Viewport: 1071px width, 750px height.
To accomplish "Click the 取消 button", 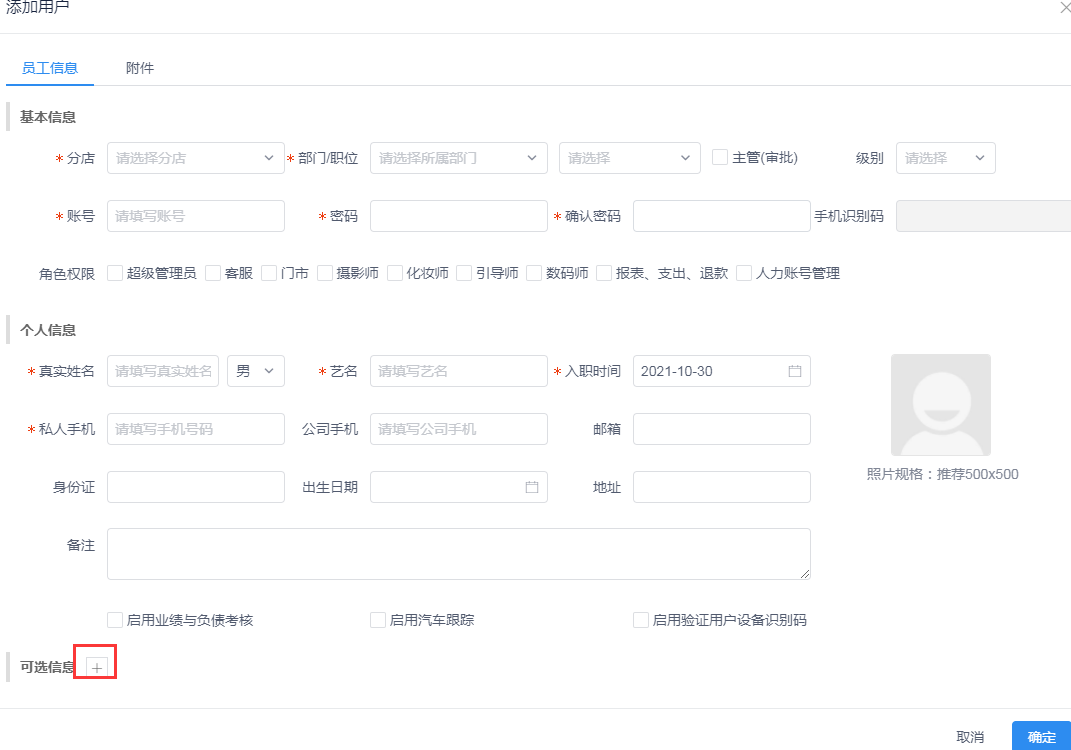I will click(x=969, y=736).
